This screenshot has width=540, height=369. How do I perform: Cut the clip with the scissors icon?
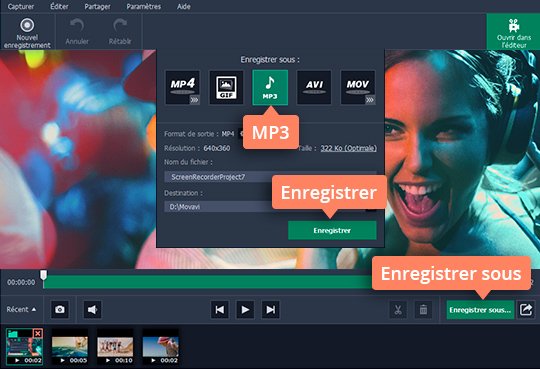point(398,310)
